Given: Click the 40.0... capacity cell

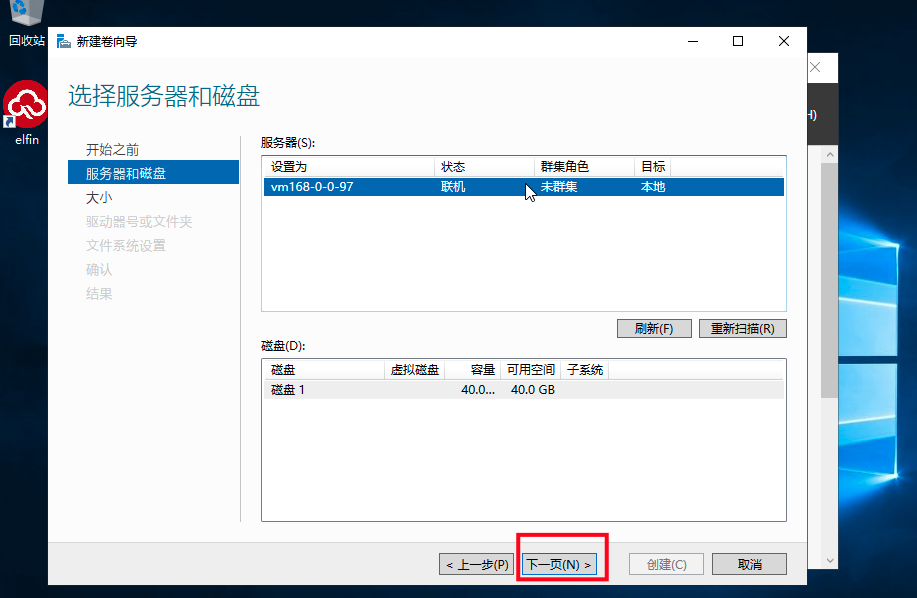Looking at the screenshot, I should coord(478,389).
